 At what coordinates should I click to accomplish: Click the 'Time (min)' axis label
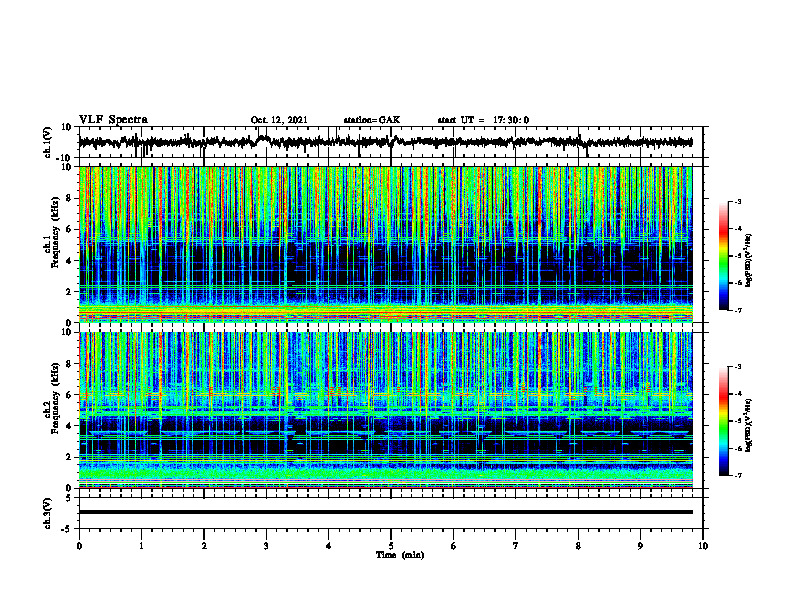400,555
